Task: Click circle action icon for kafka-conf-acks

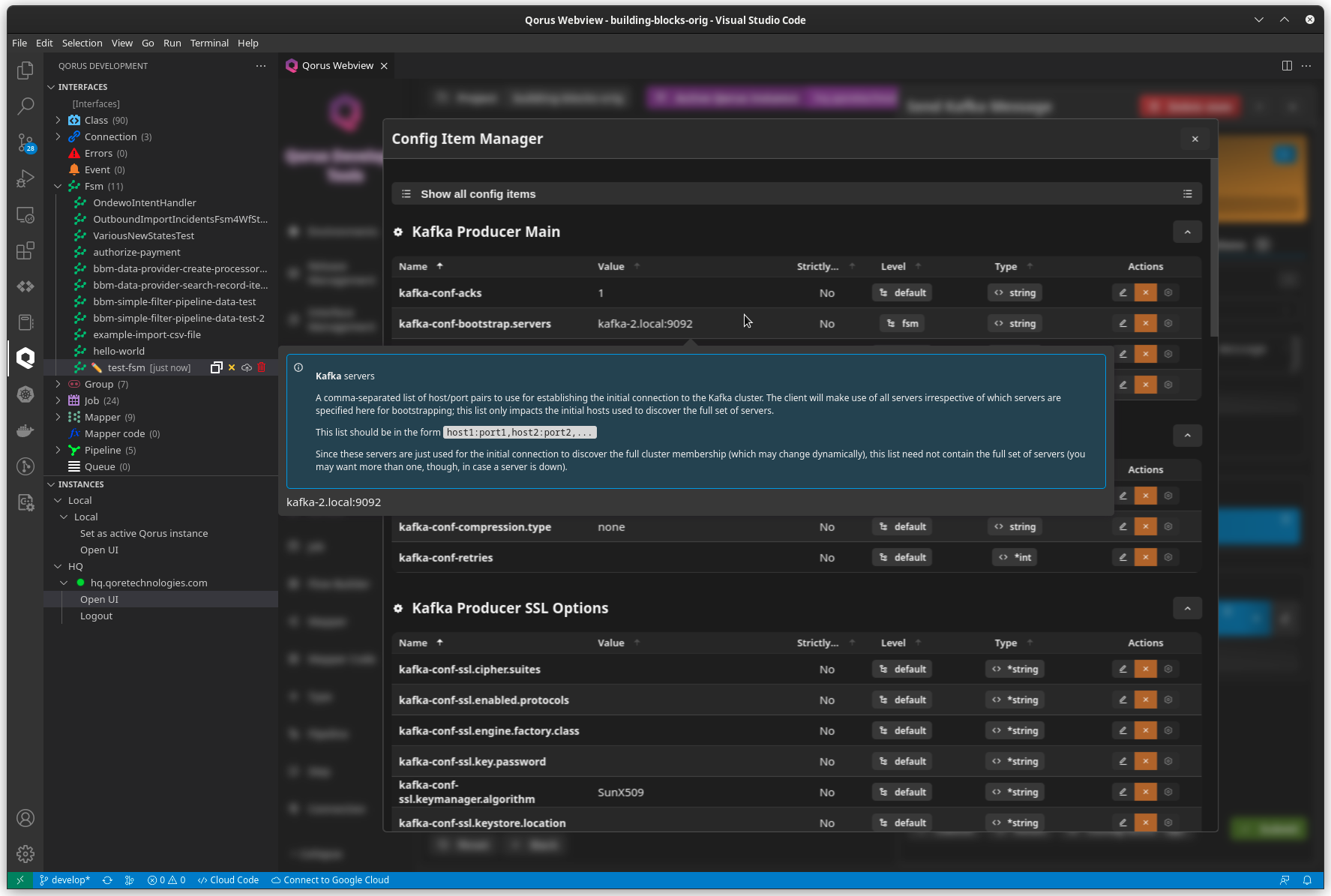Action: (x=1168, y=293)
